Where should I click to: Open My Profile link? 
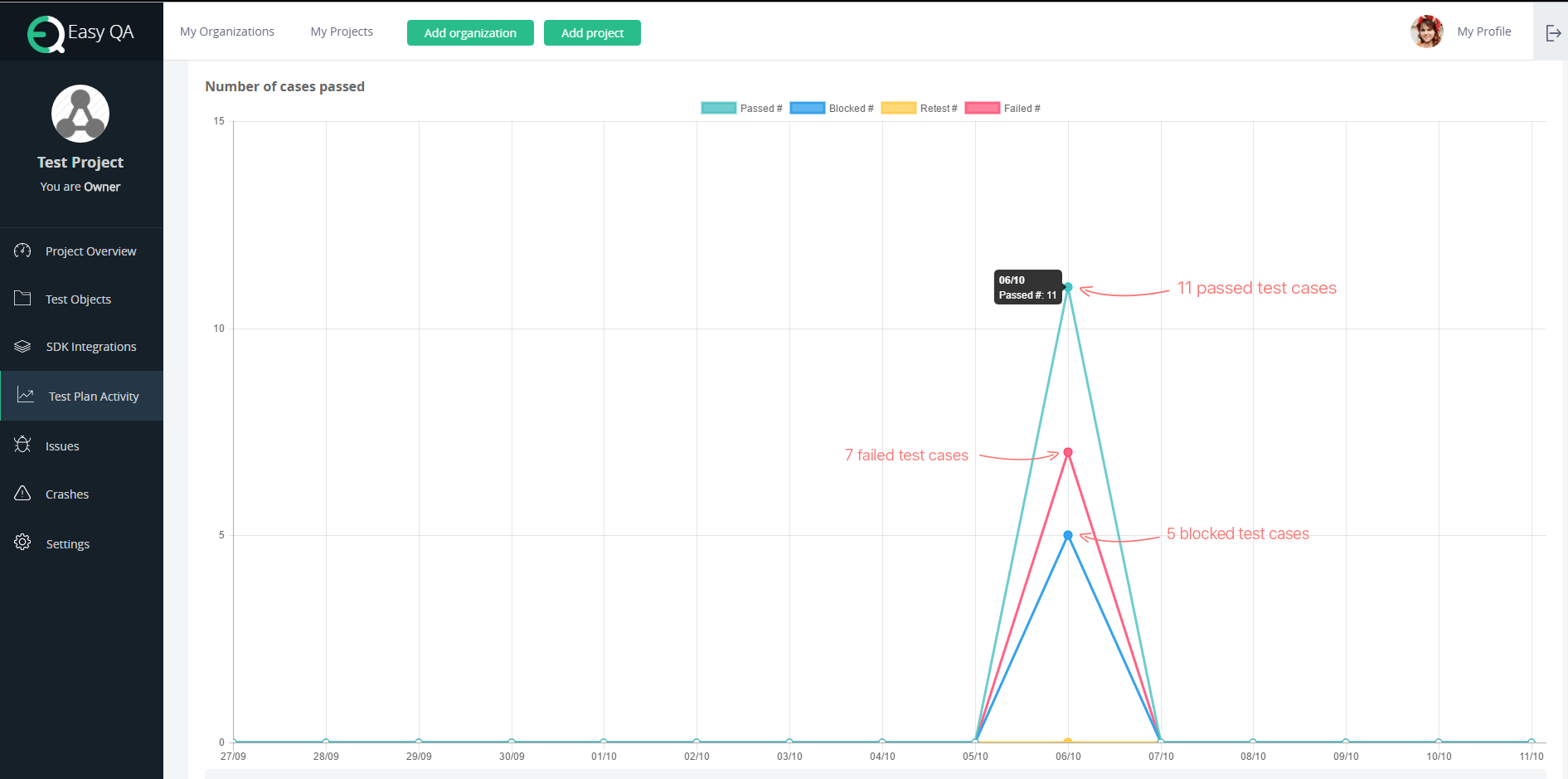tap(1484, 32)
